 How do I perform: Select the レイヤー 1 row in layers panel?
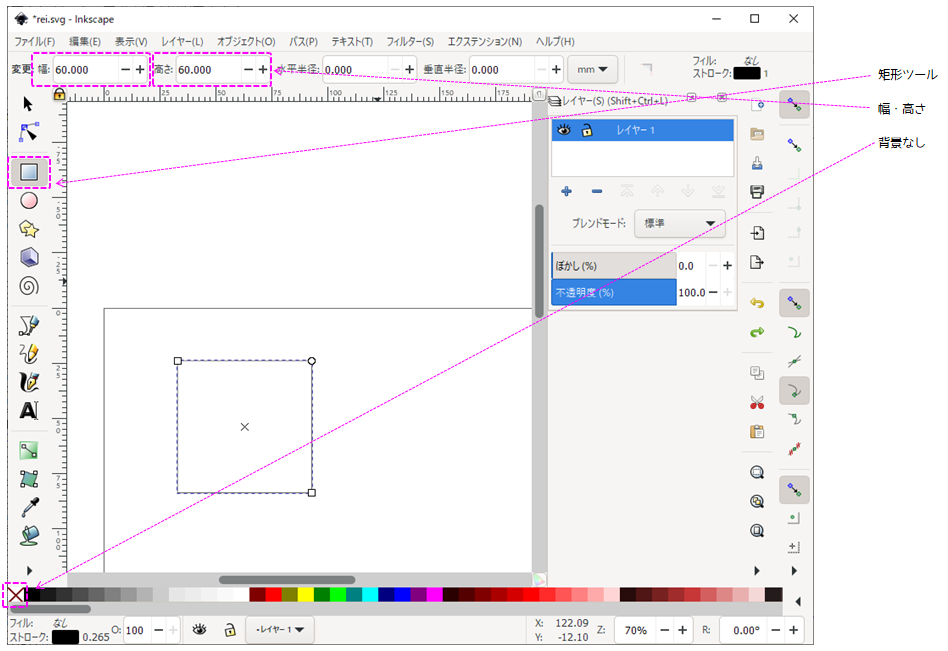pyautogui.click(x=643, y=130)
